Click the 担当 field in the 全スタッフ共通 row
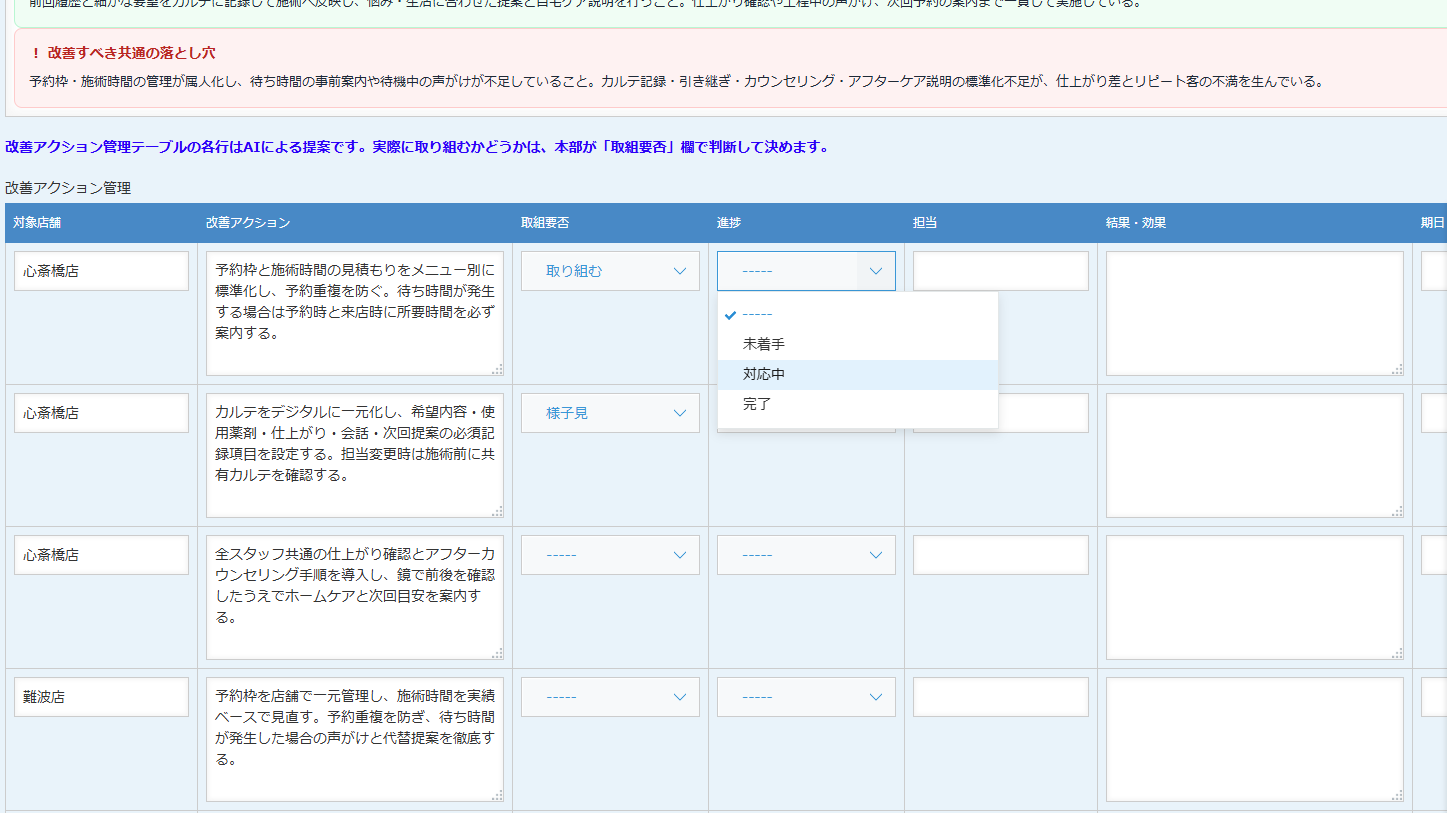The image size is (1447, 813). [x=1001, y=555]
